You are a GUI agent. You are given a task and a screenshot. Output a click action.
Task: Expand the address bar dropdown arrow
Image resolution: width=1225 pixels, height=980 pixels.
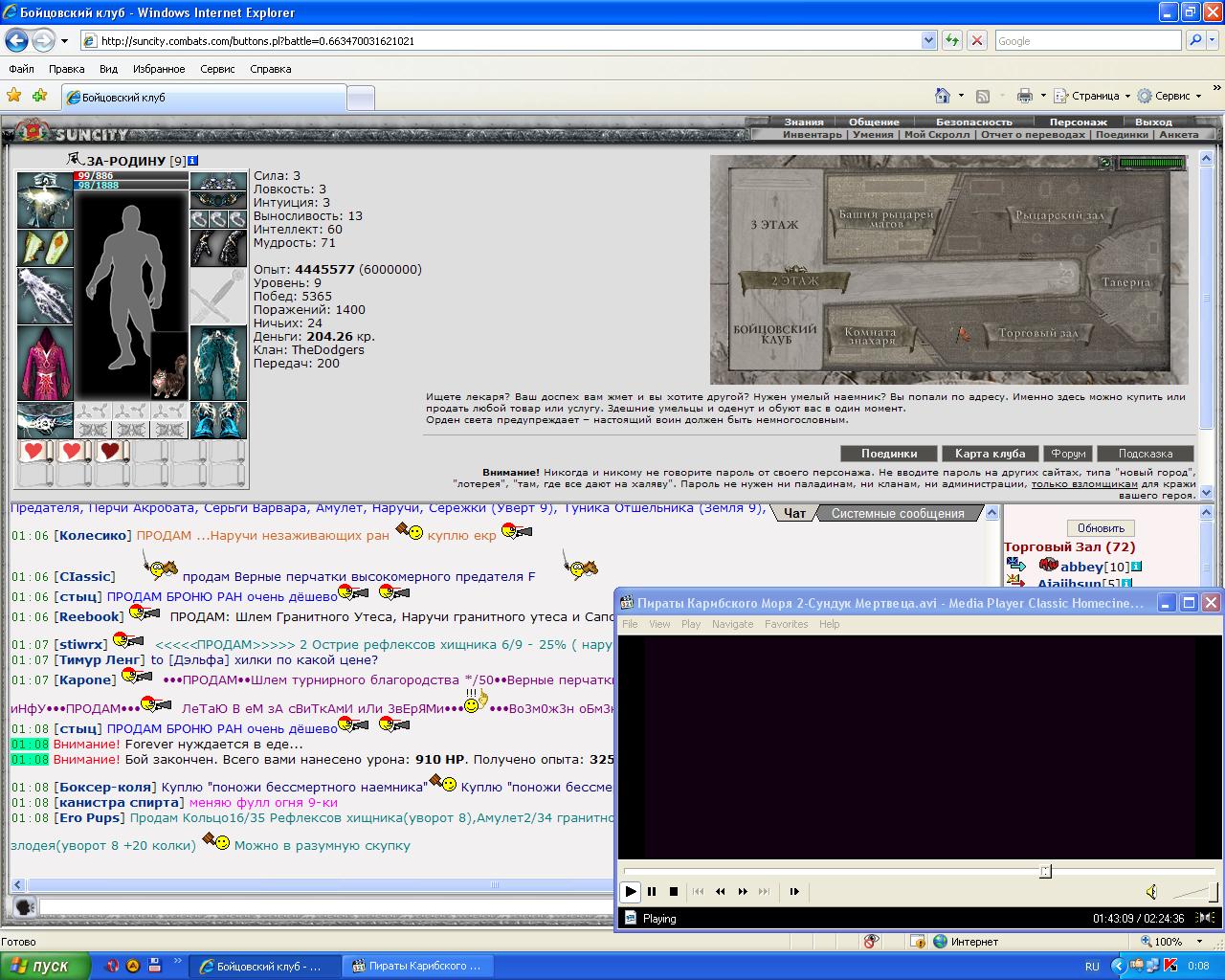[928, 41]
